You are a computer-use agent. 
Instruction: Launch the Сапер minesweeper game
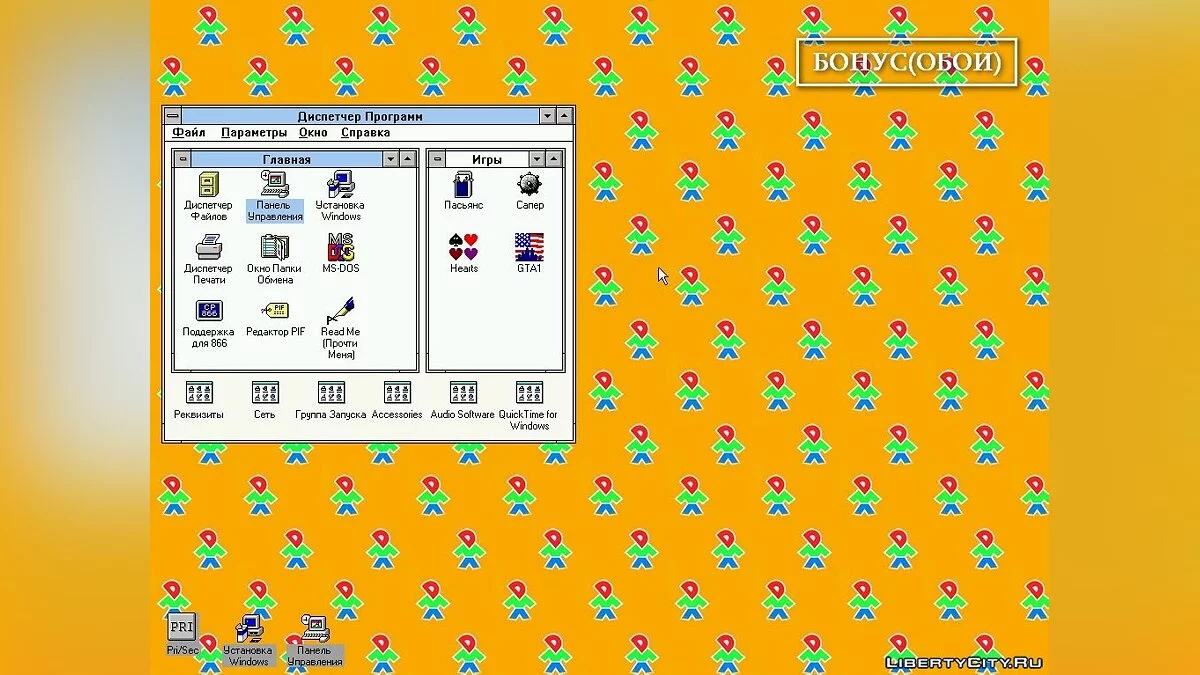click(x=529, y=185)
